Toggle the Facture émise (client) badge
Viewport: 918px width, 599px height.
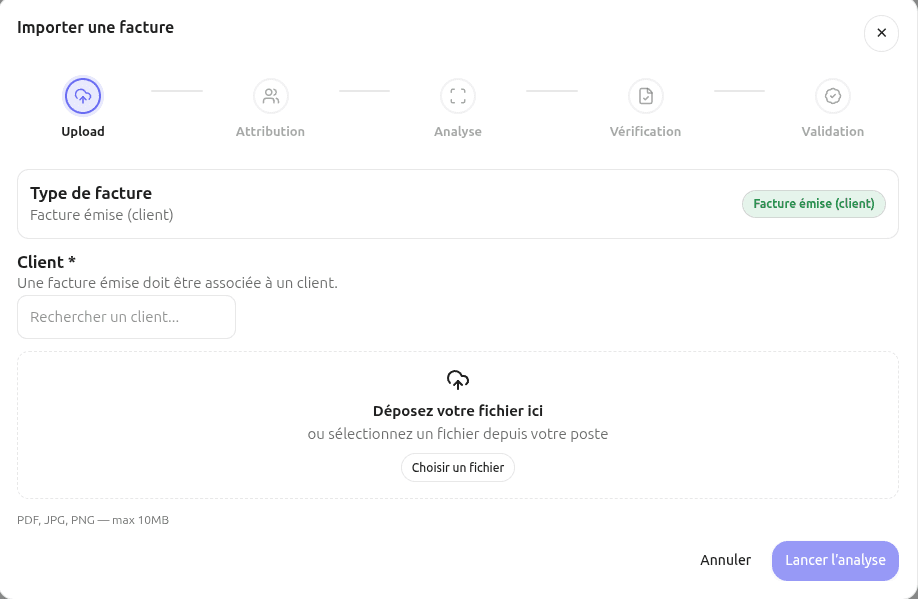[x=813, y=203]
